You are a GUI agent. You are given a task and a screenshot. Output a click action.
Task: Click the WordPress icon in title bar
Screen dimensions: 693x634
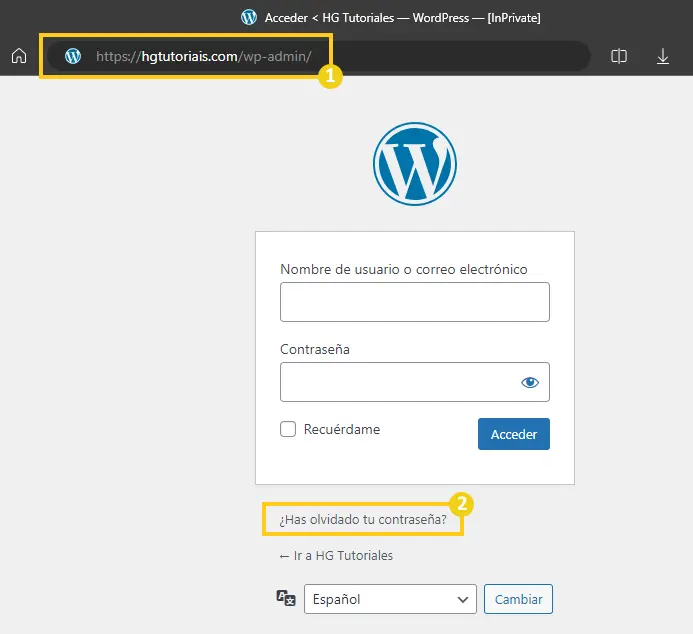[249, 17]
